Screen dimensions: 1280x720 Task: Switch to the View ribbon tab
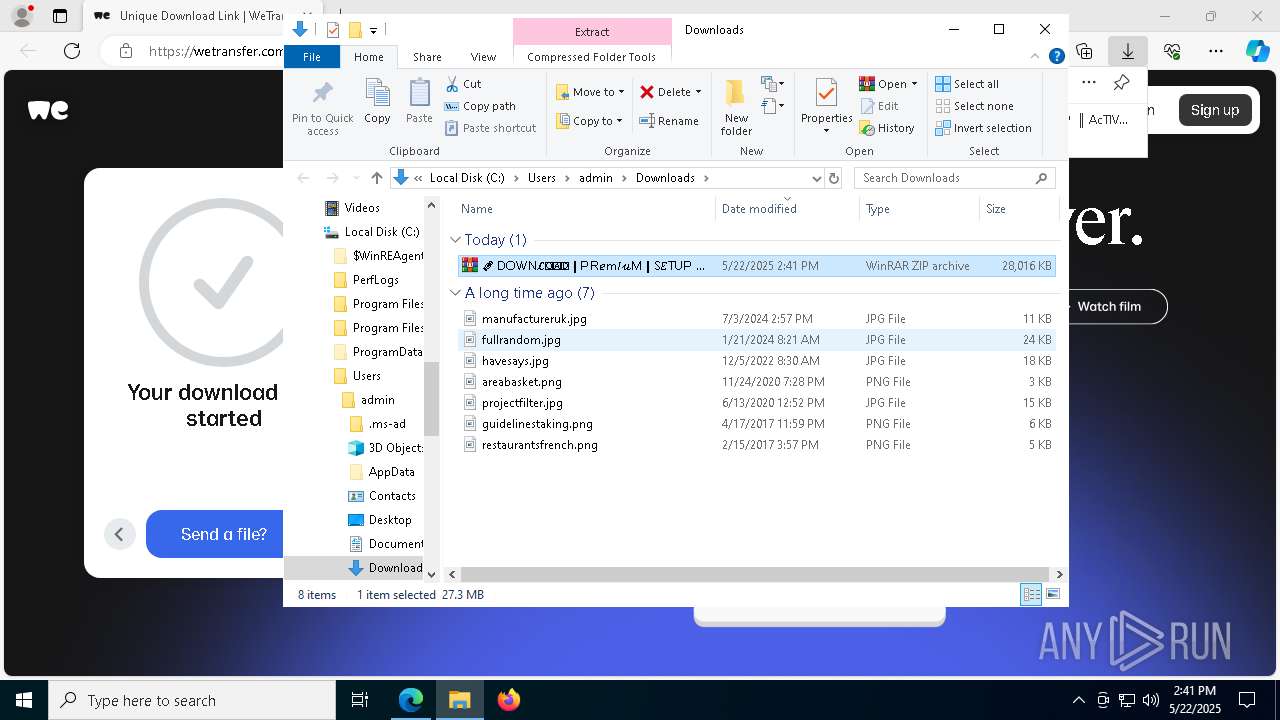(x=483, y=57)
